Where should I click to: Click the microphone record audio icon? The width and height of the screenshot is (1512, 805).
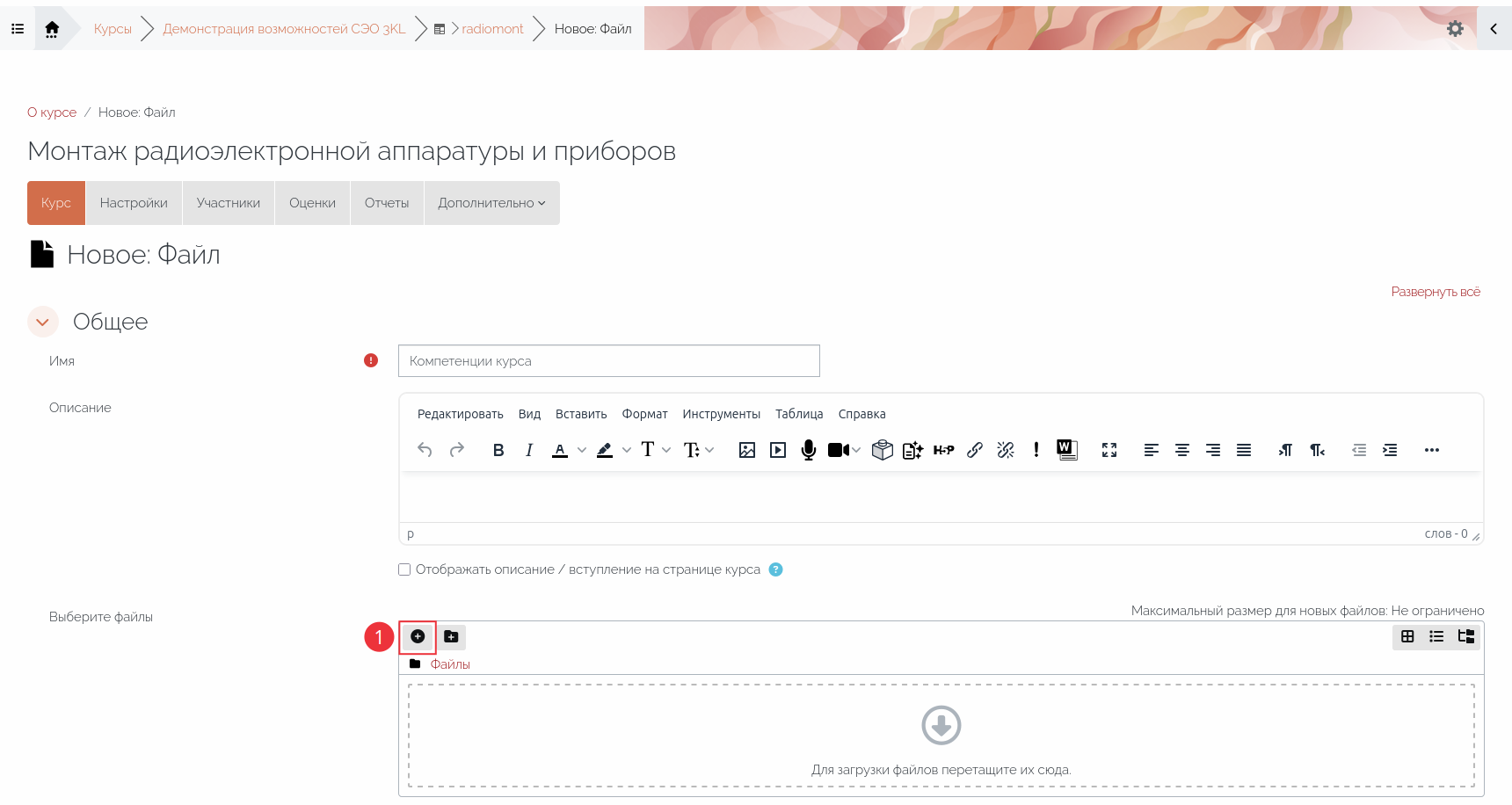[x=809, y=450]
